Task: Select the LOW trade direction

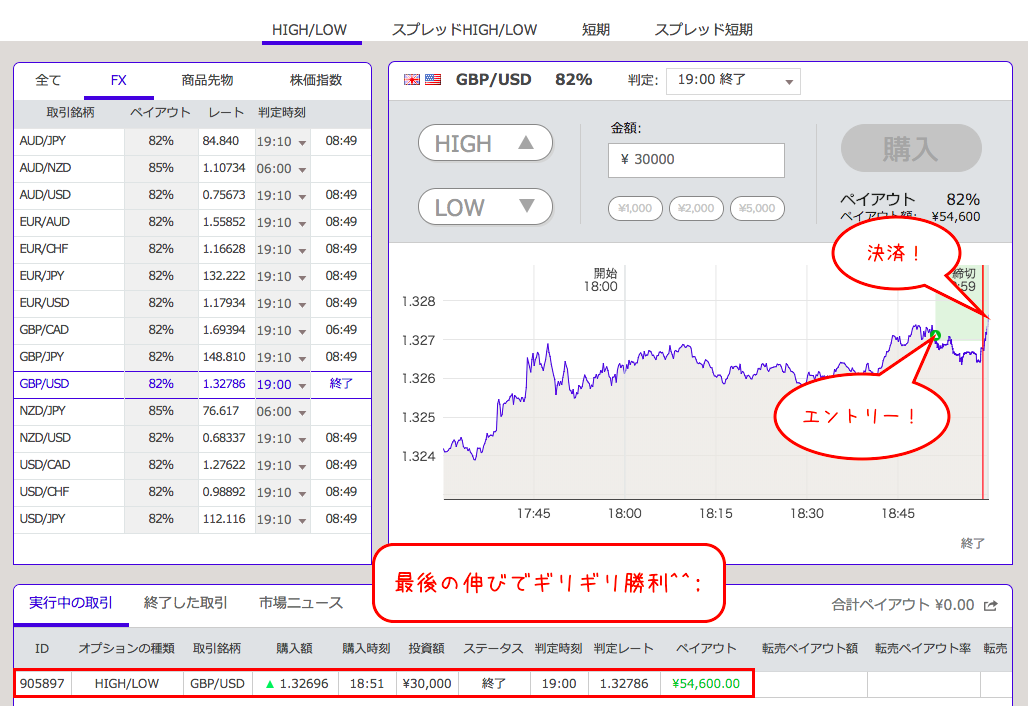Action: tap(485, 206)
